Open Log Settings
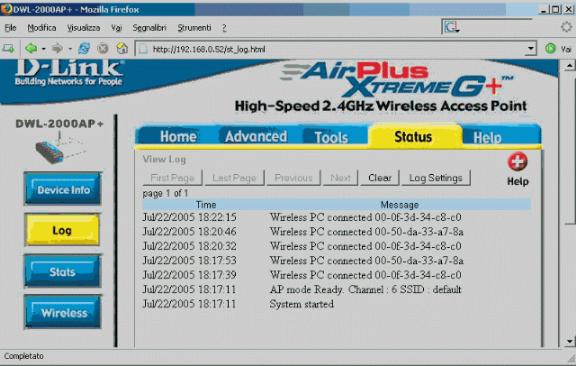 pyautogui.click(x=436, y=178)
